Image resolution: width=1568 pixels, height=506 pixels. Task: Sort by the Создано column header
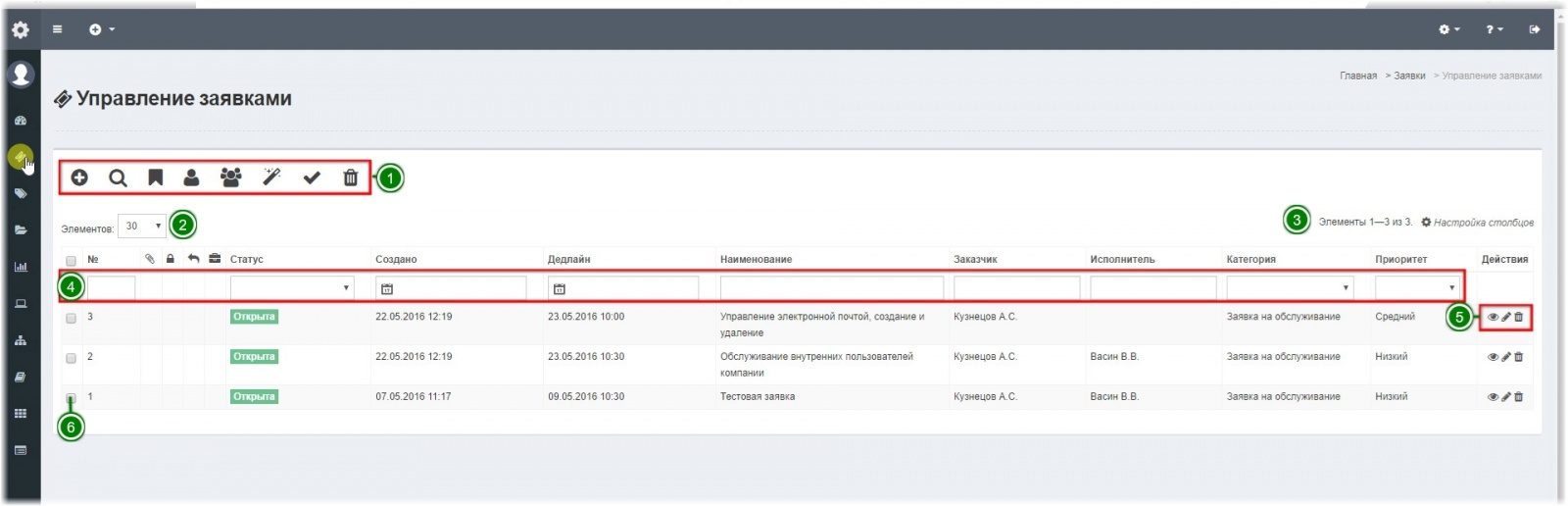pyautogui.click(x=396, y=260)
